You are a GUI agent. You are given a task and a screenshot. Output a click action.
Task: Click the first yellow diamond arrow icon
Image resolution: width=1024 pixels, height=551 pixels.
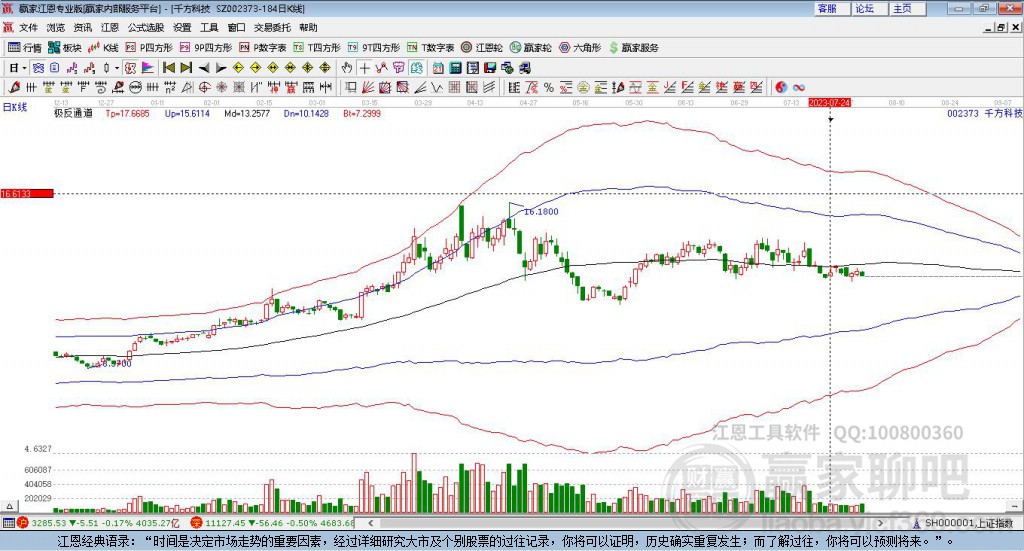(x=238, y=68)
